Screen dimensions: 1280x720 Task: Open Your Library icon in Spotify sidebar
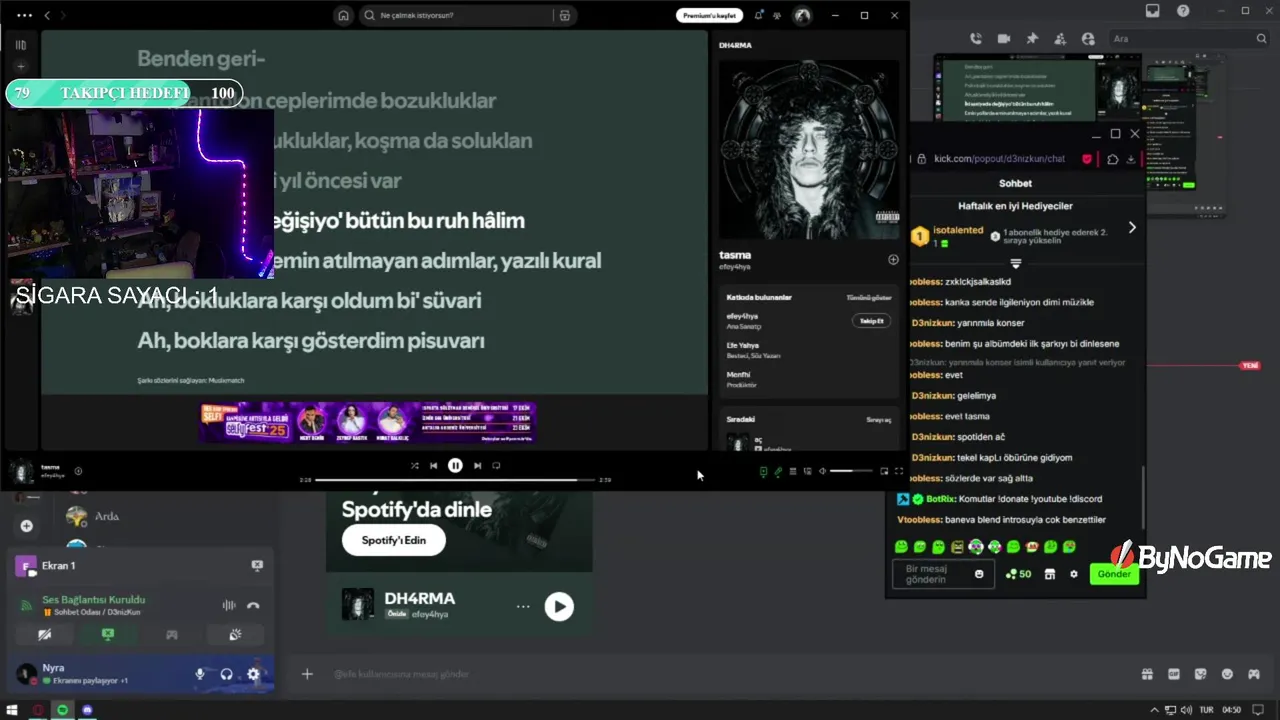tap(21, 45)
